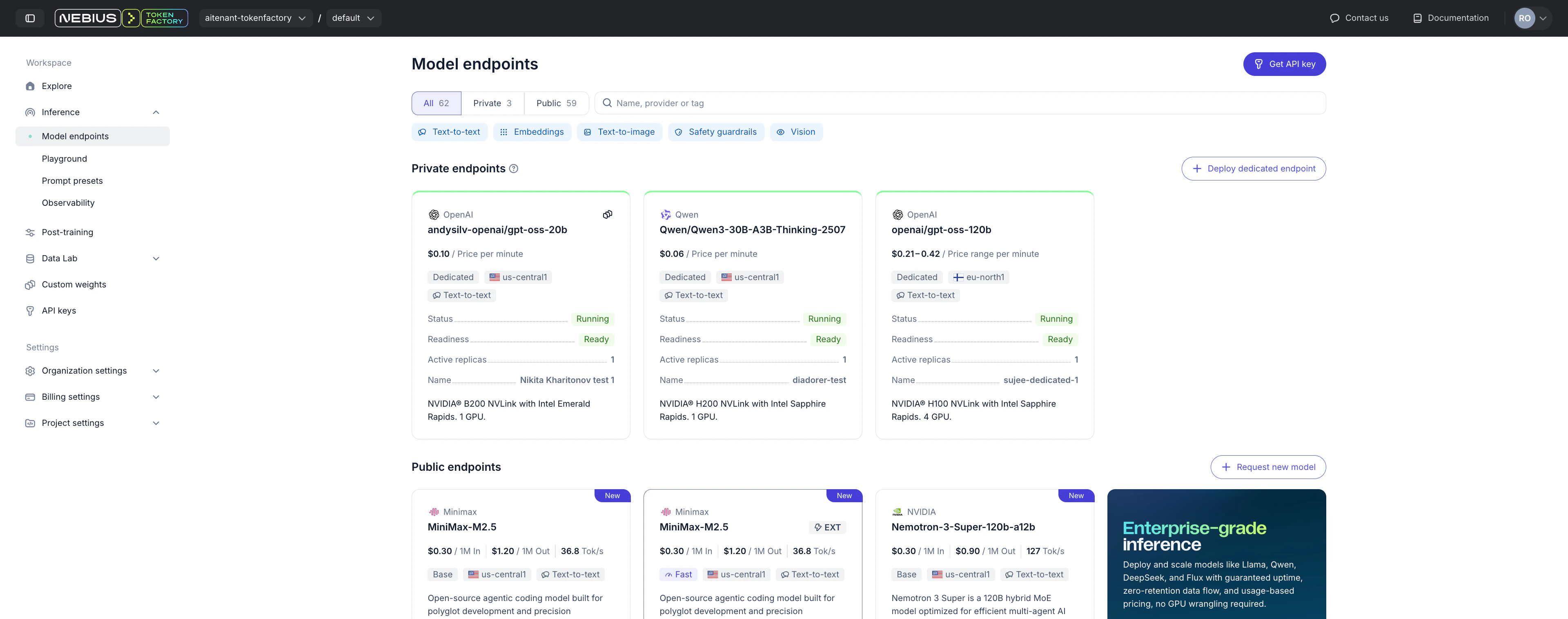Expand Billing settings
The height and width of the screenshot is (619, 1568).
tap(156, 397)
